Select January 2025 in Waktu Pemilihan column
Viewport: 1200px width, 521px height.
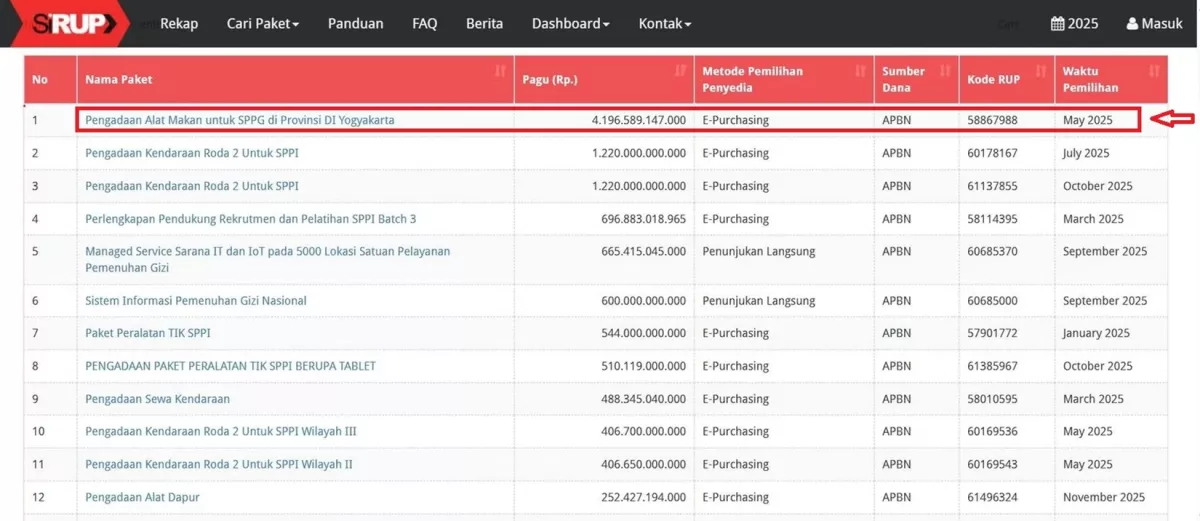tap(1096, 333)
